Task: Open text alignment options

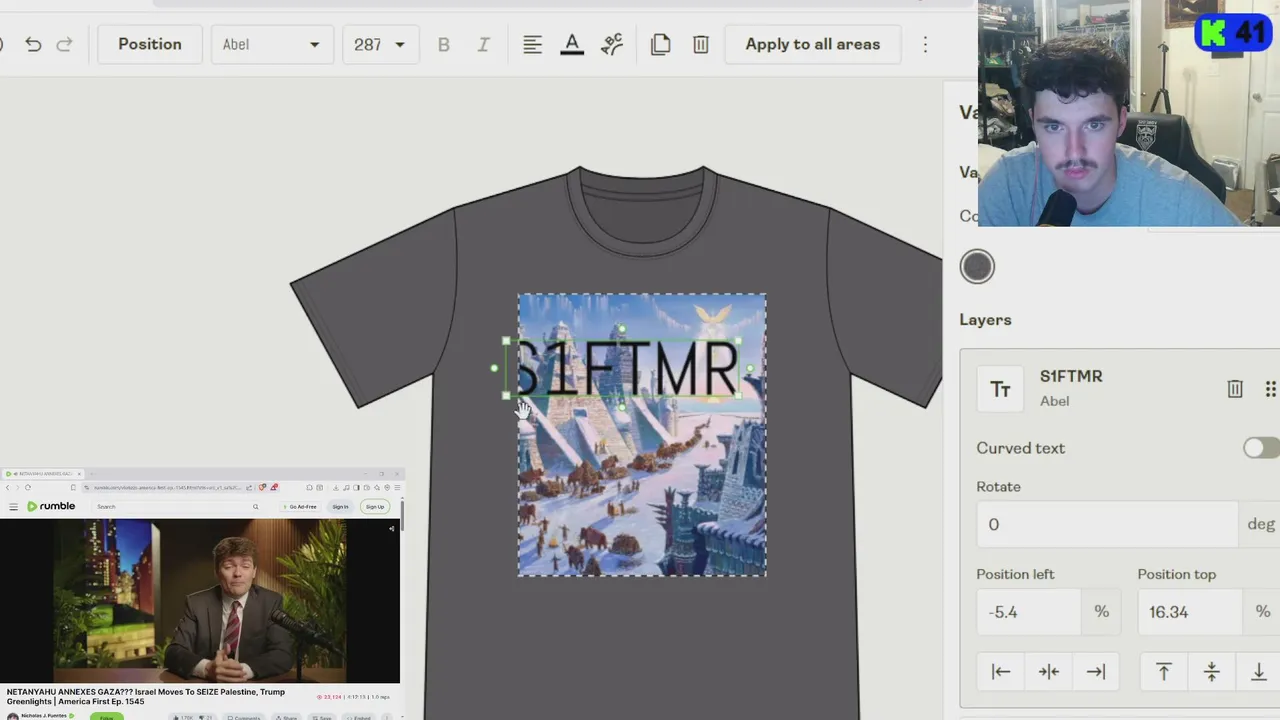Action: click(x=532, y=44)
